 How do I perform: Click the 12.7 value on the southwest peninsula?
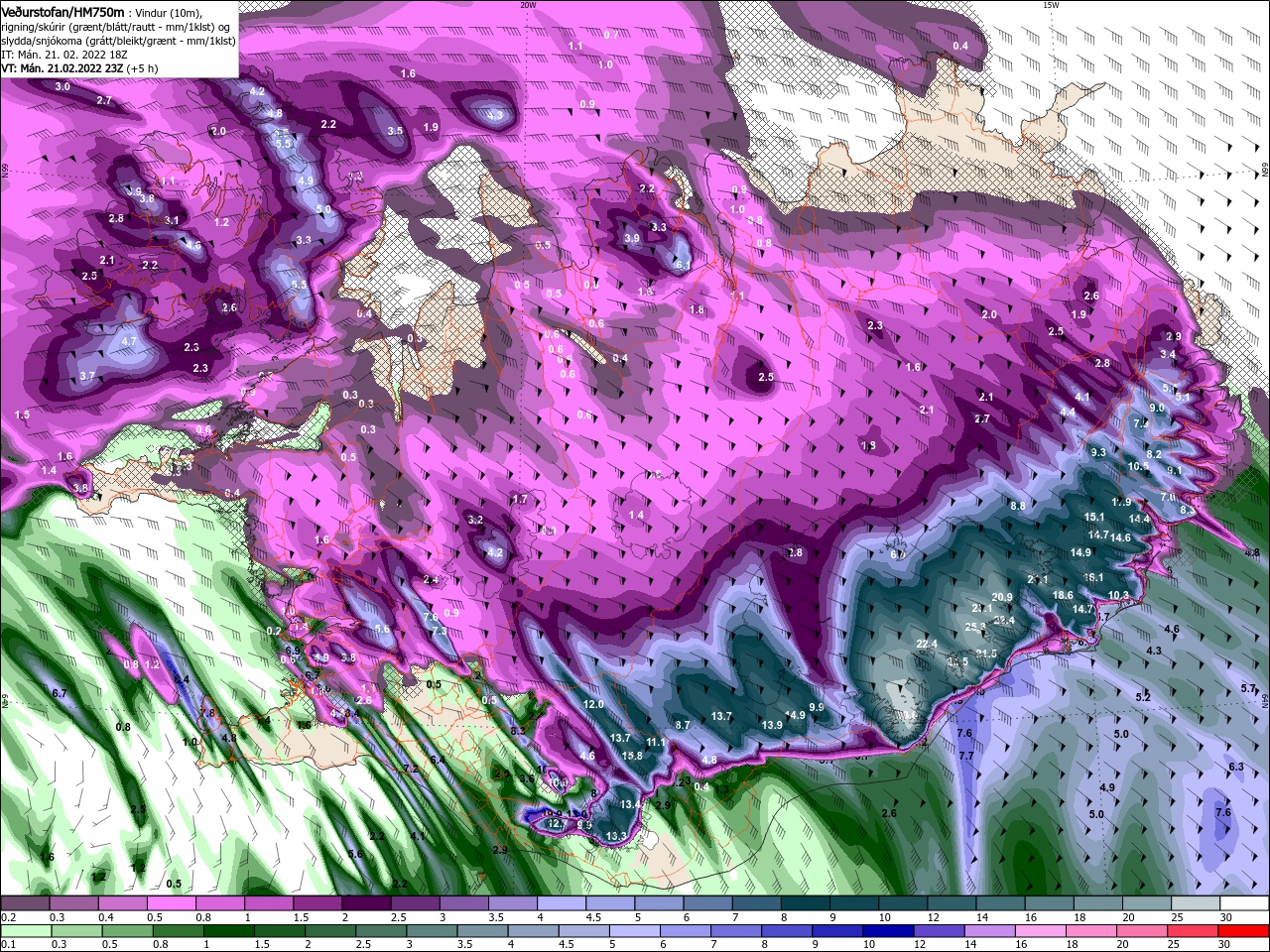tap(557, 823)
